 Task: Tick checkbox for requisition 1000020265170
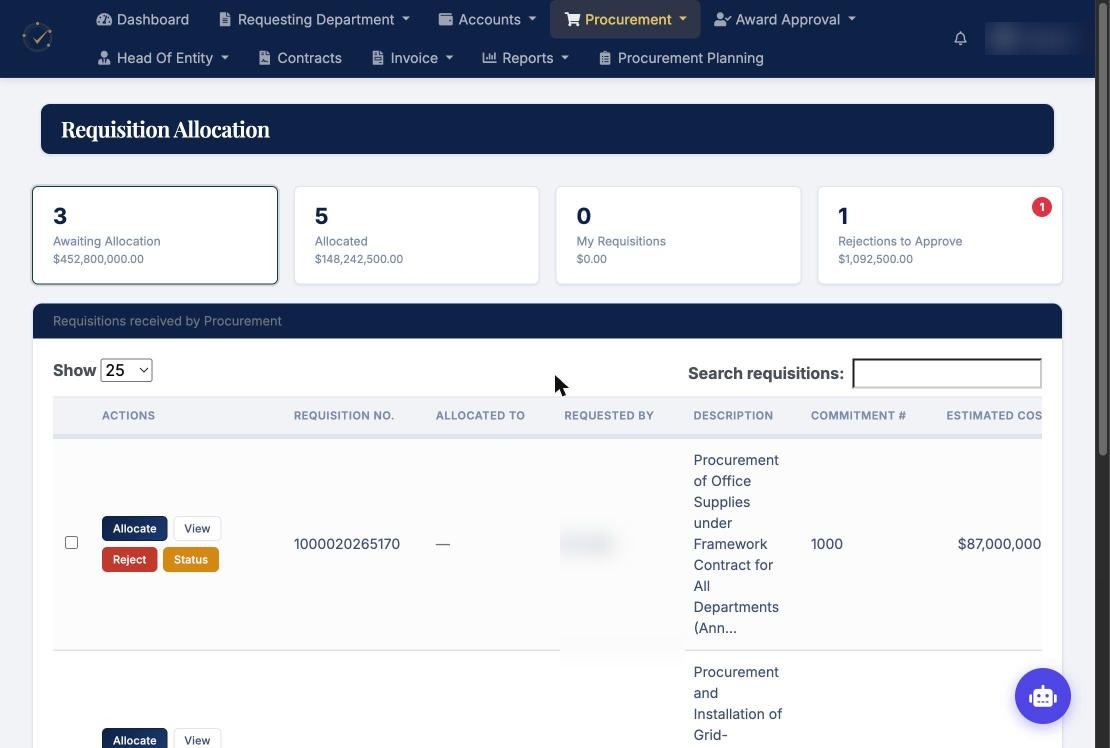(x=71, y=543)
